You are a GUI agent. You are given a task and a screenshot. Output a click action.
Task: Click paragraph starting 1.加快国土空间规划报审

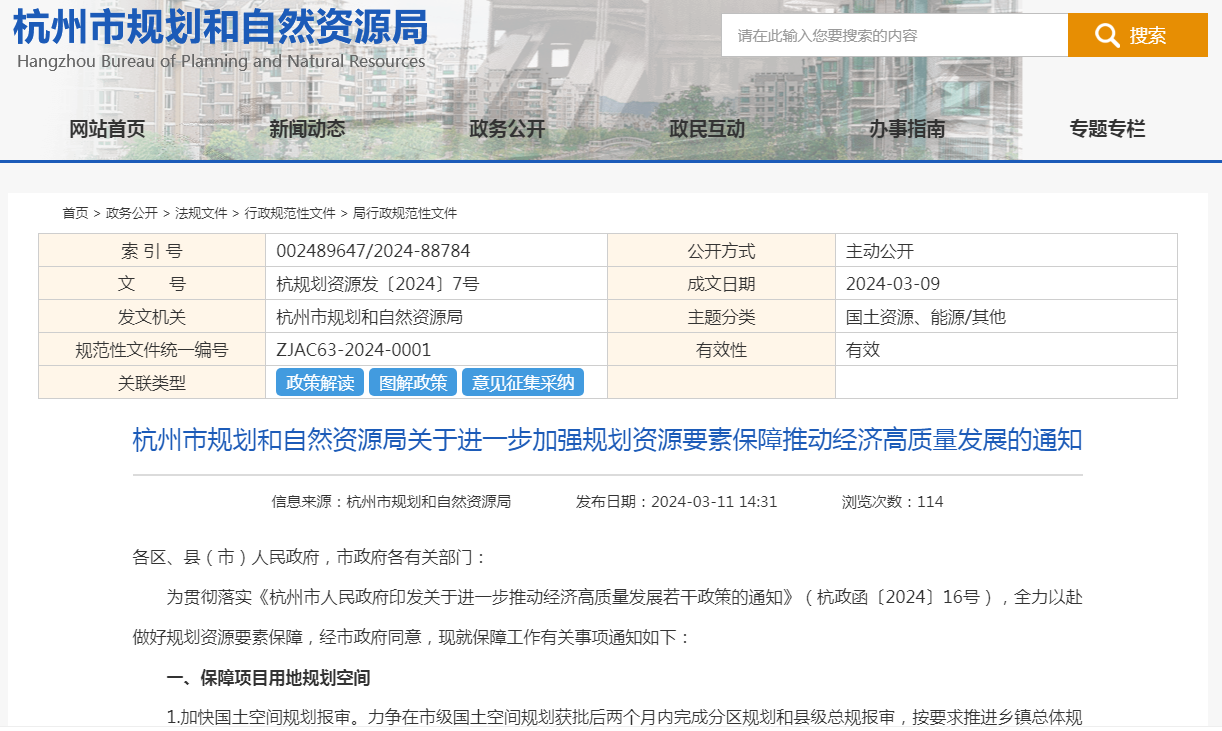coord(624,718)
